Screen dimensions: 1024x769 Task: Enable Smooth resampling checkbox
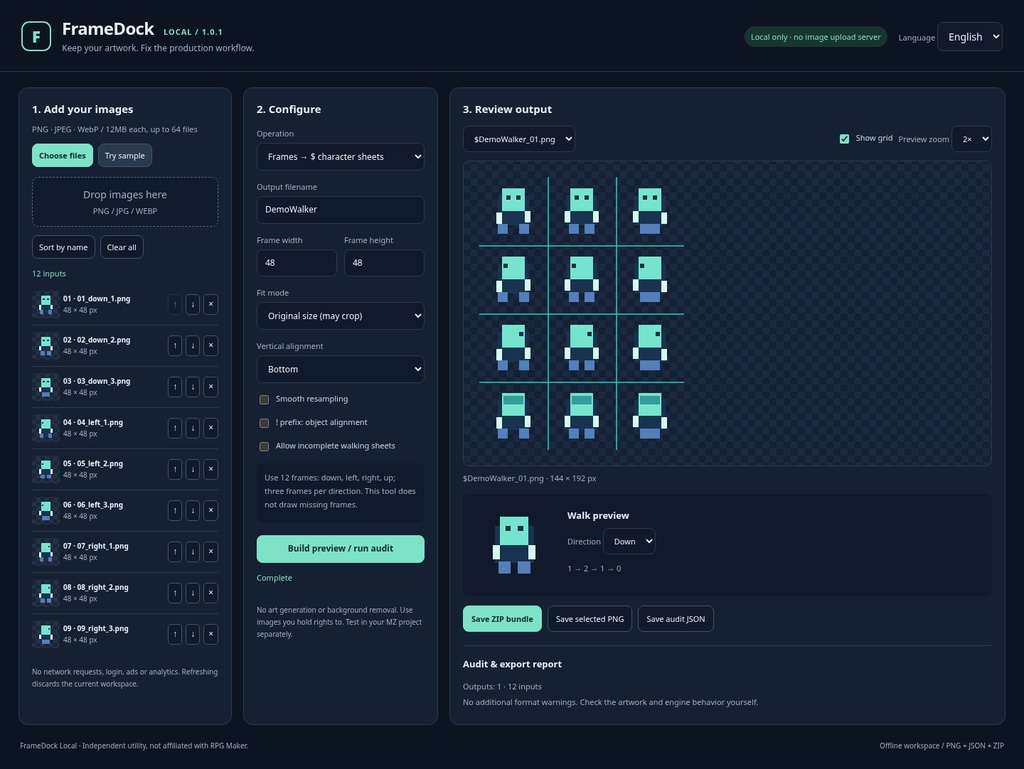[264, 400]
